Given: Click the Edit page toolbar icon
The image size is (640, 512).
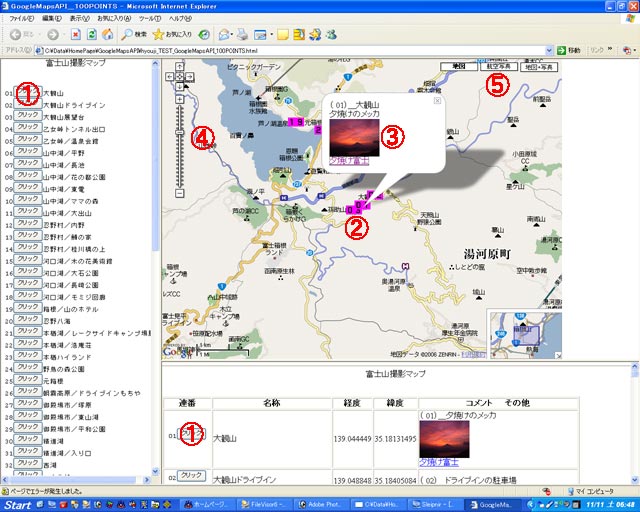Looking at the screenshot, I should tap(260, 35).
